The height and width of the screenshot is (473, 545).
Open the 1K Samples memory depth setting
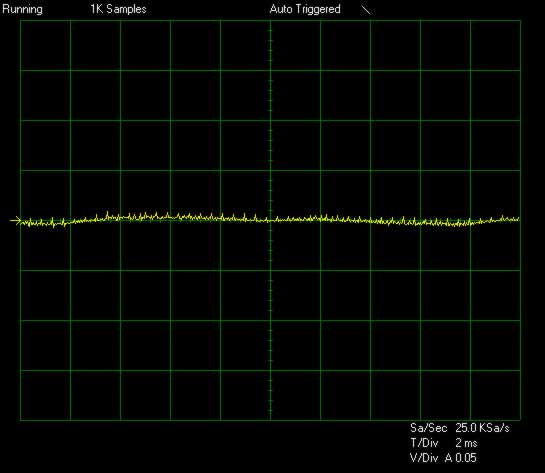coord(119,9)
